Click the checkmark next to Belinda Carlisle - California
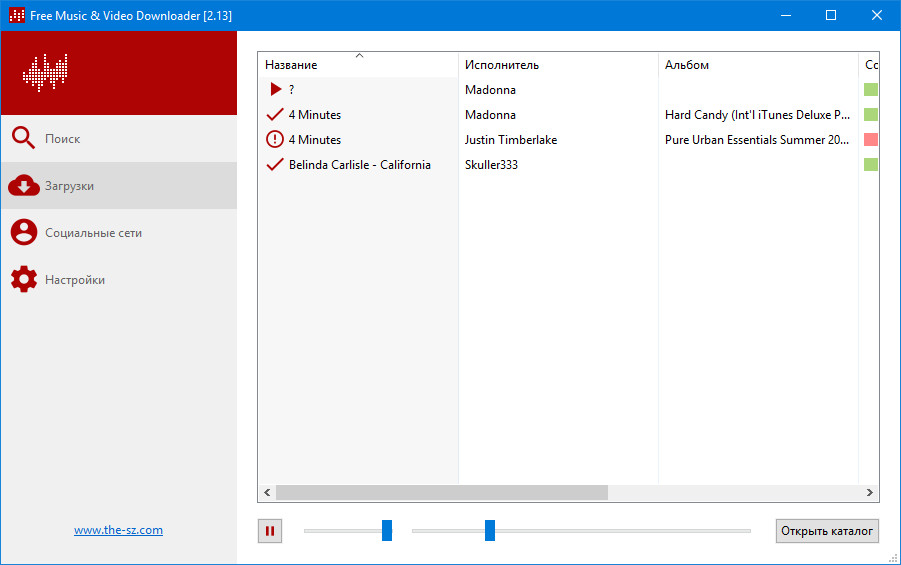 pos(276,165)
